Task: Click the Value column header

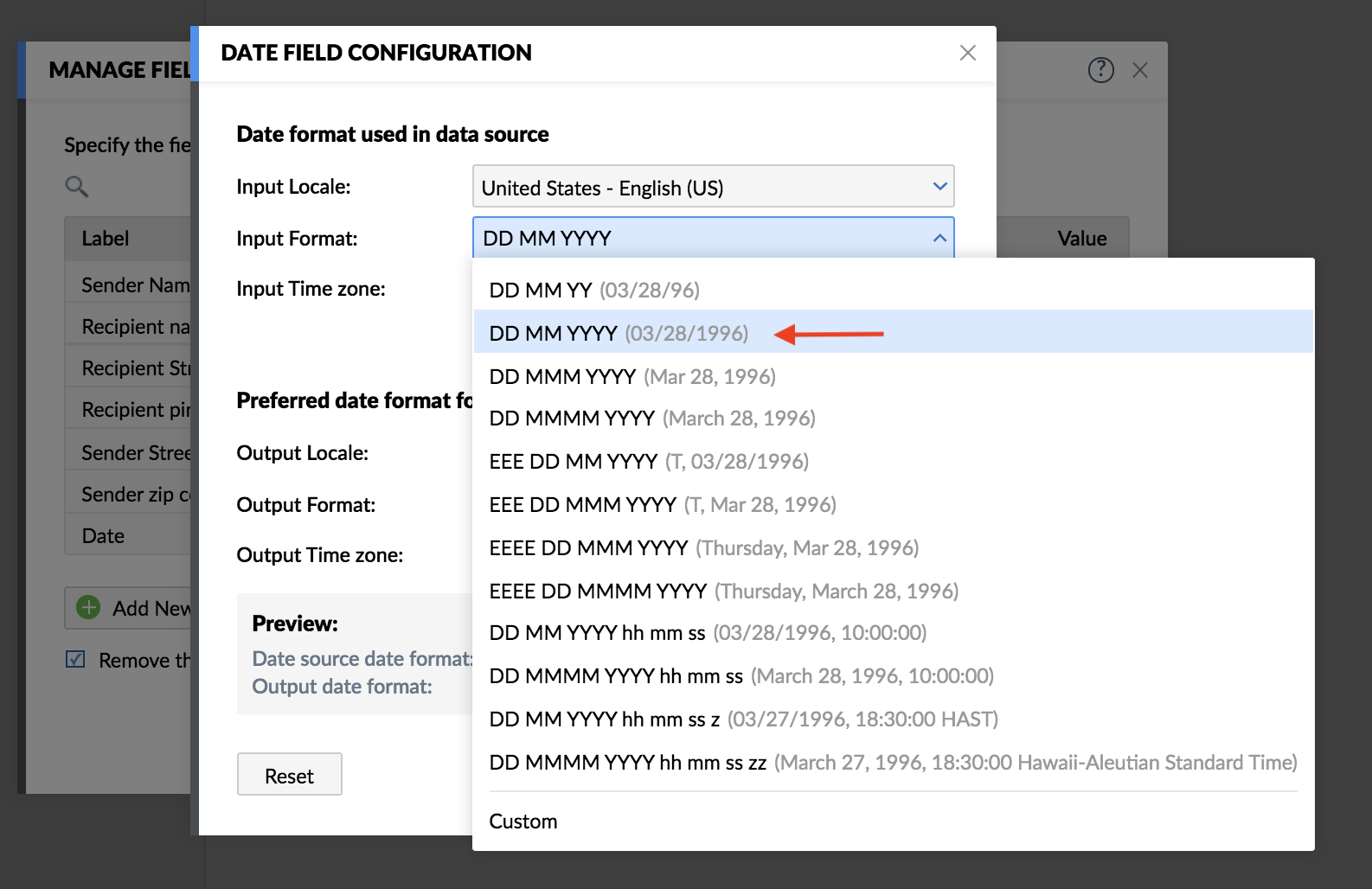Action: [1081, 239]
